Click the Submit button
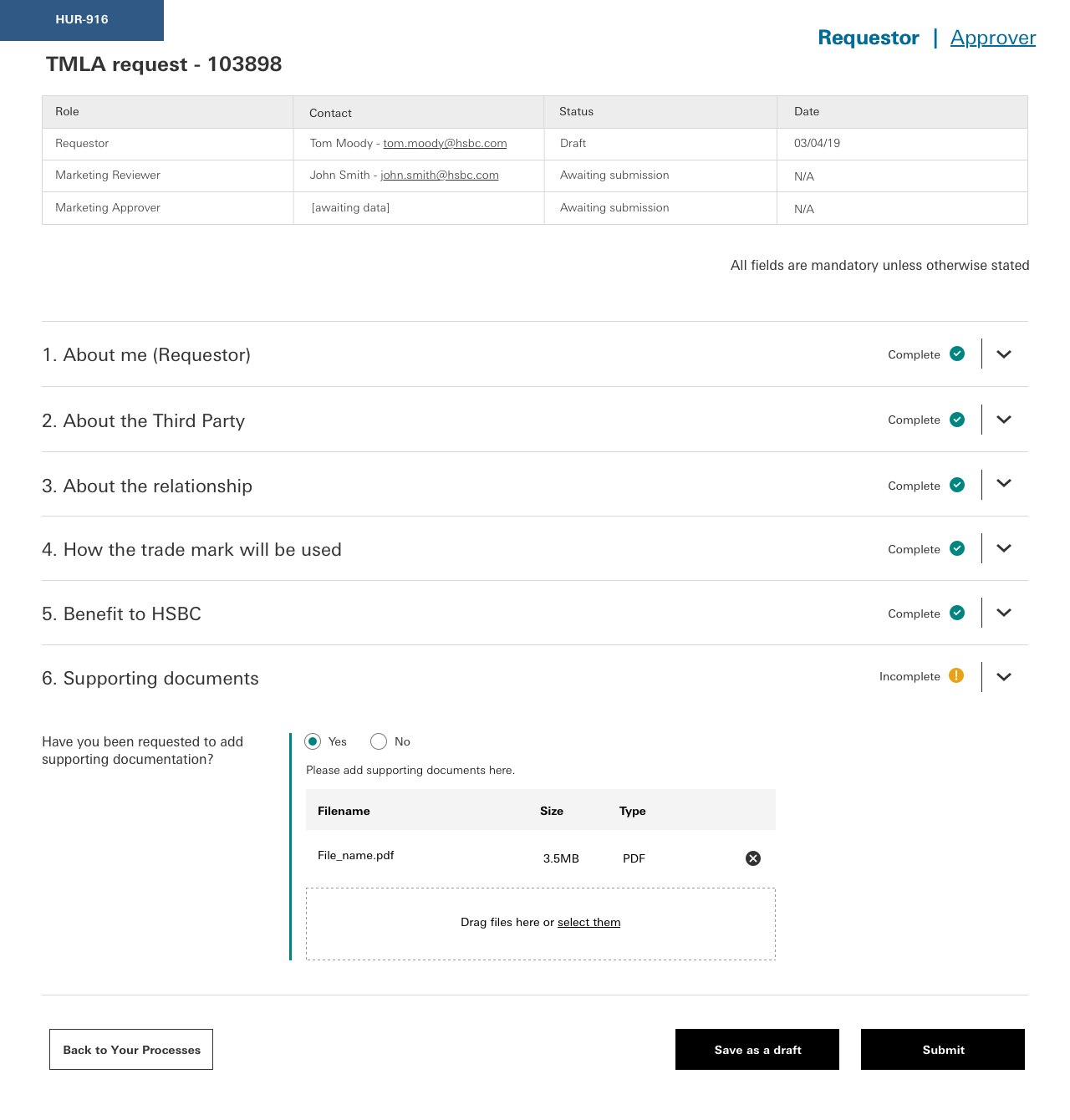 (x=943, y=1050)
